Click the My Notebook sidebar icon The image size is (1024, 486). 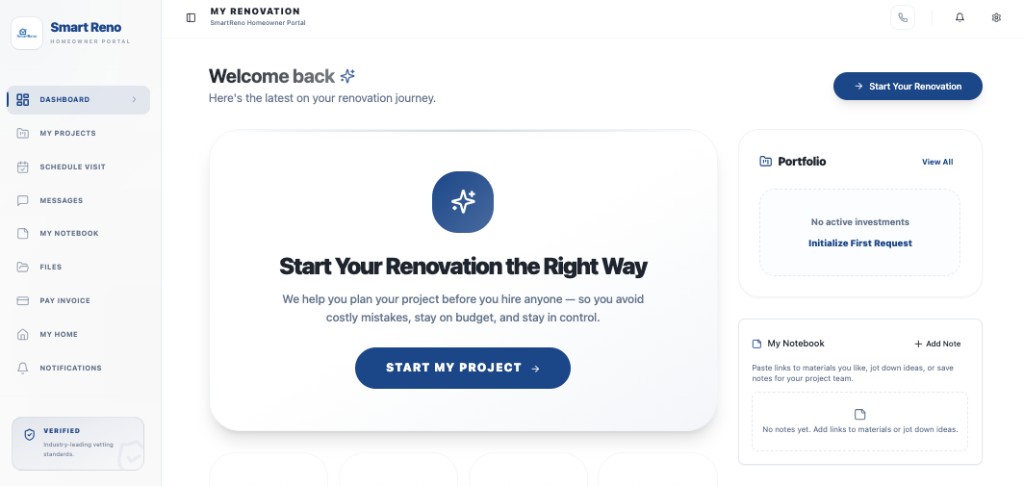(x=23, y=233)
